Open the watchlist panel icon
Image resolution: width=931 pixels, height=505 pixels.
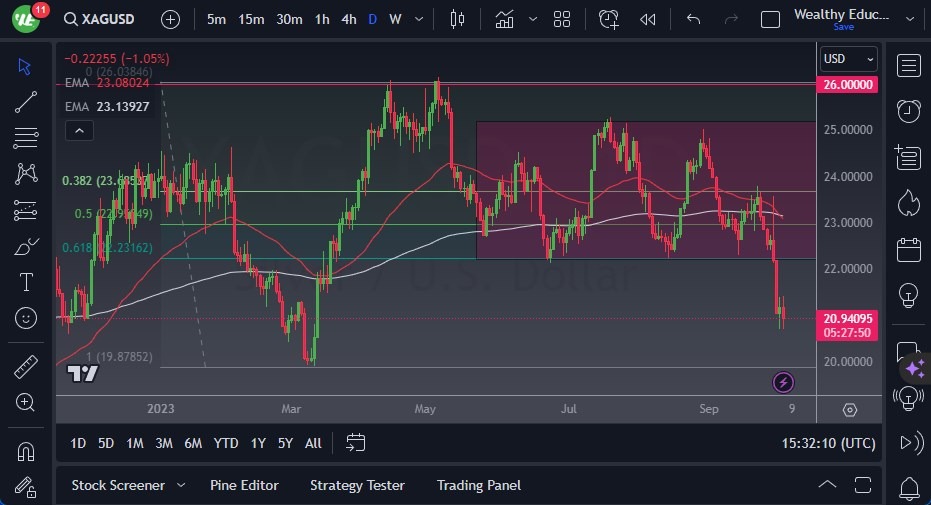click(x=908, y=66)
